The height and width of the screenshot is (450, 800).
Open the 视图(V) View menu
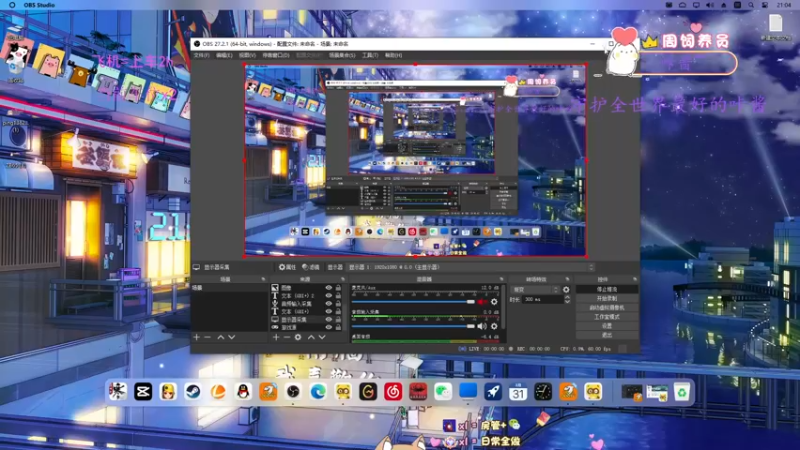(247, 55)
